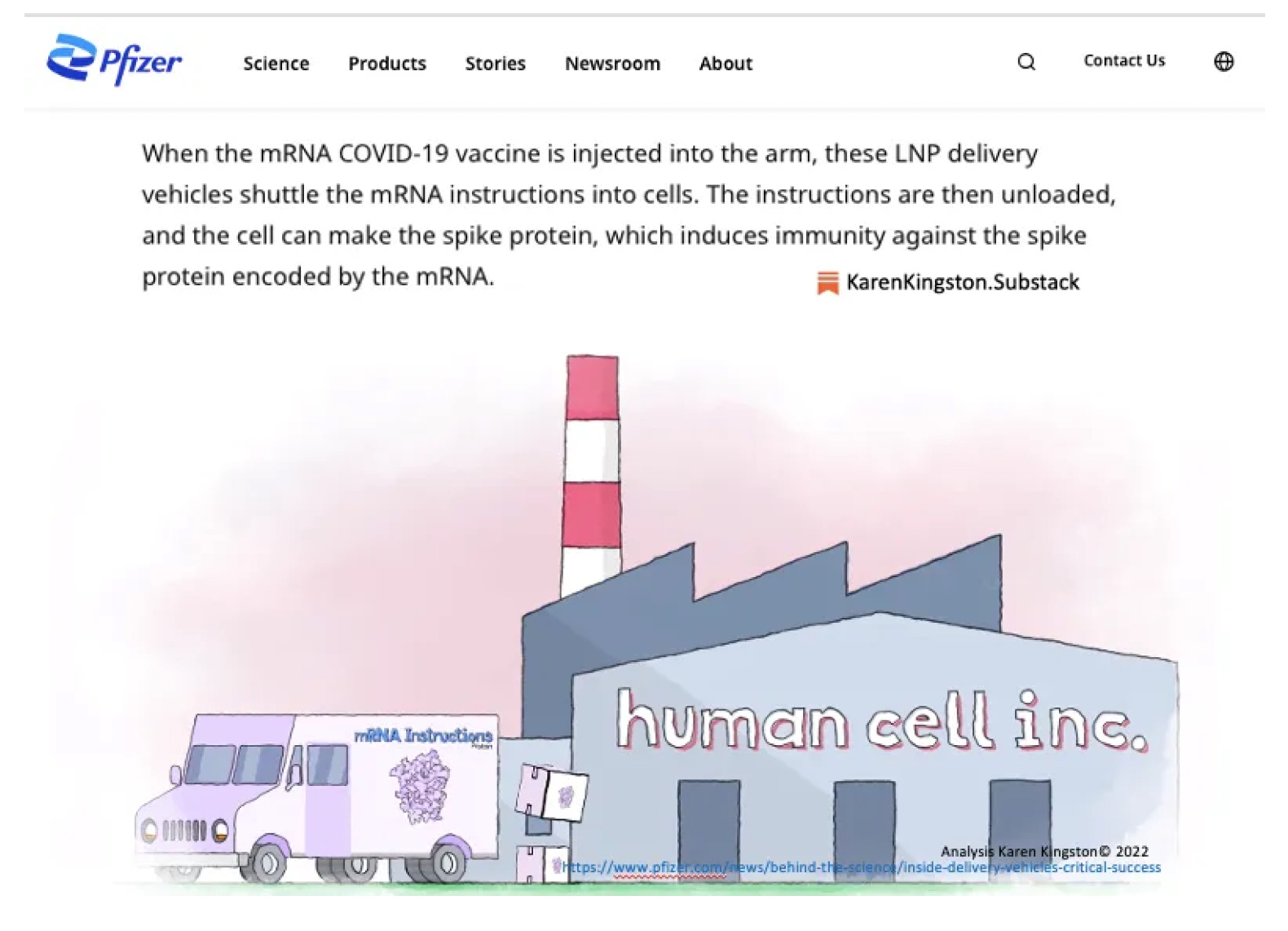The width and height of the screenshot is (1288, 931).
Task: Open the search magnifier icon
Action: 1026,62
